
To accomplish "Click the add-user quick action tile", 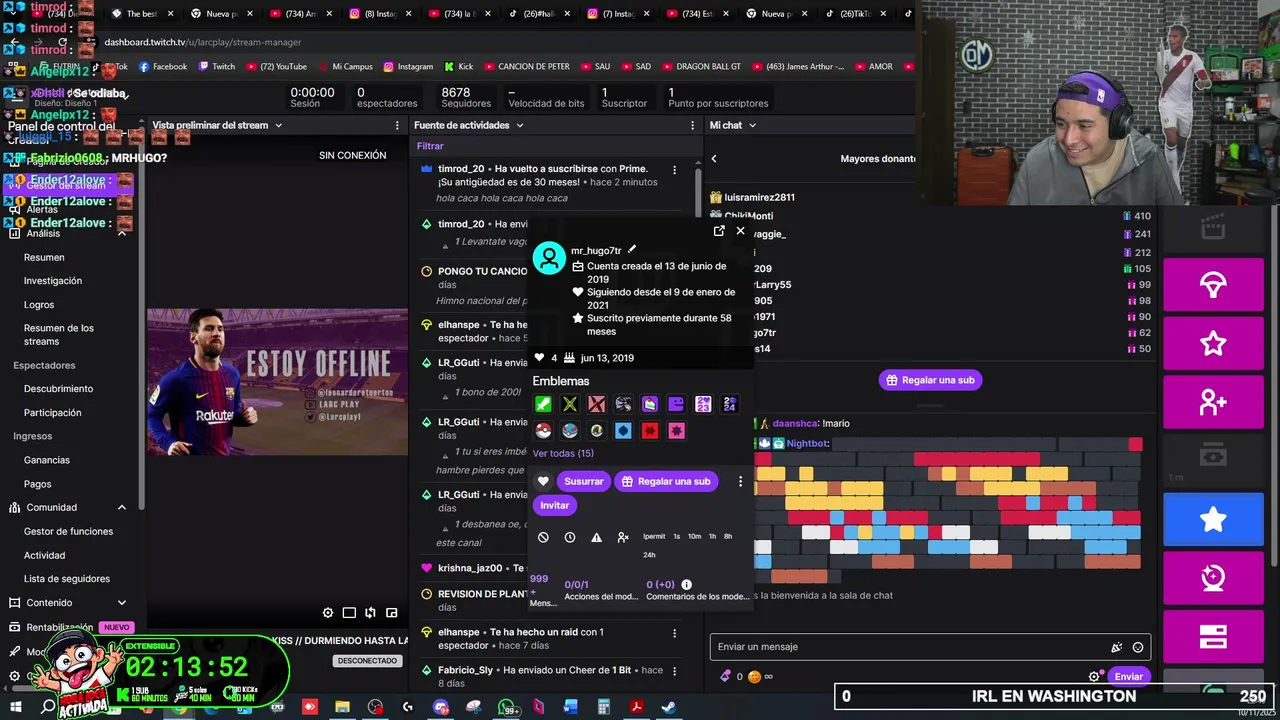I will [1213, 402].
